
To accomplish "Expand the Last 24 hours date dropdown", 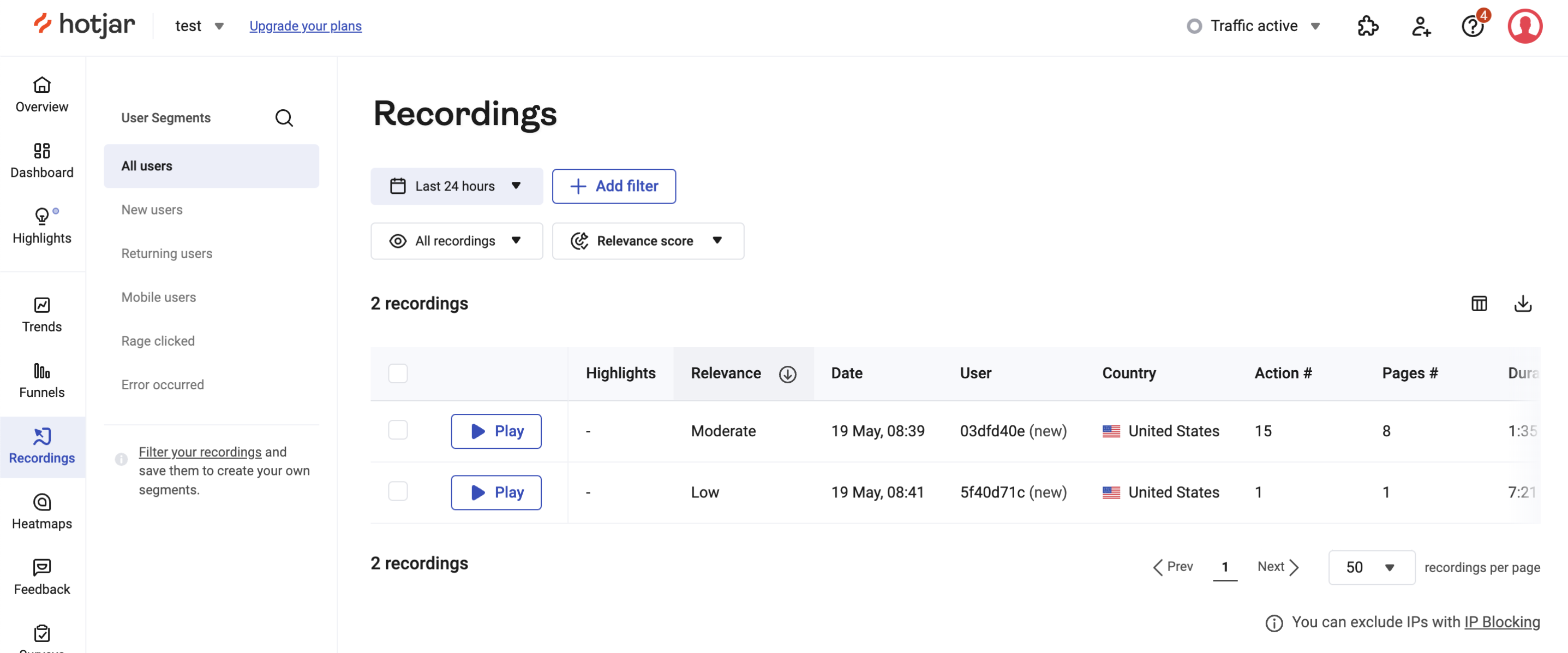I will (x=456, y=186).
